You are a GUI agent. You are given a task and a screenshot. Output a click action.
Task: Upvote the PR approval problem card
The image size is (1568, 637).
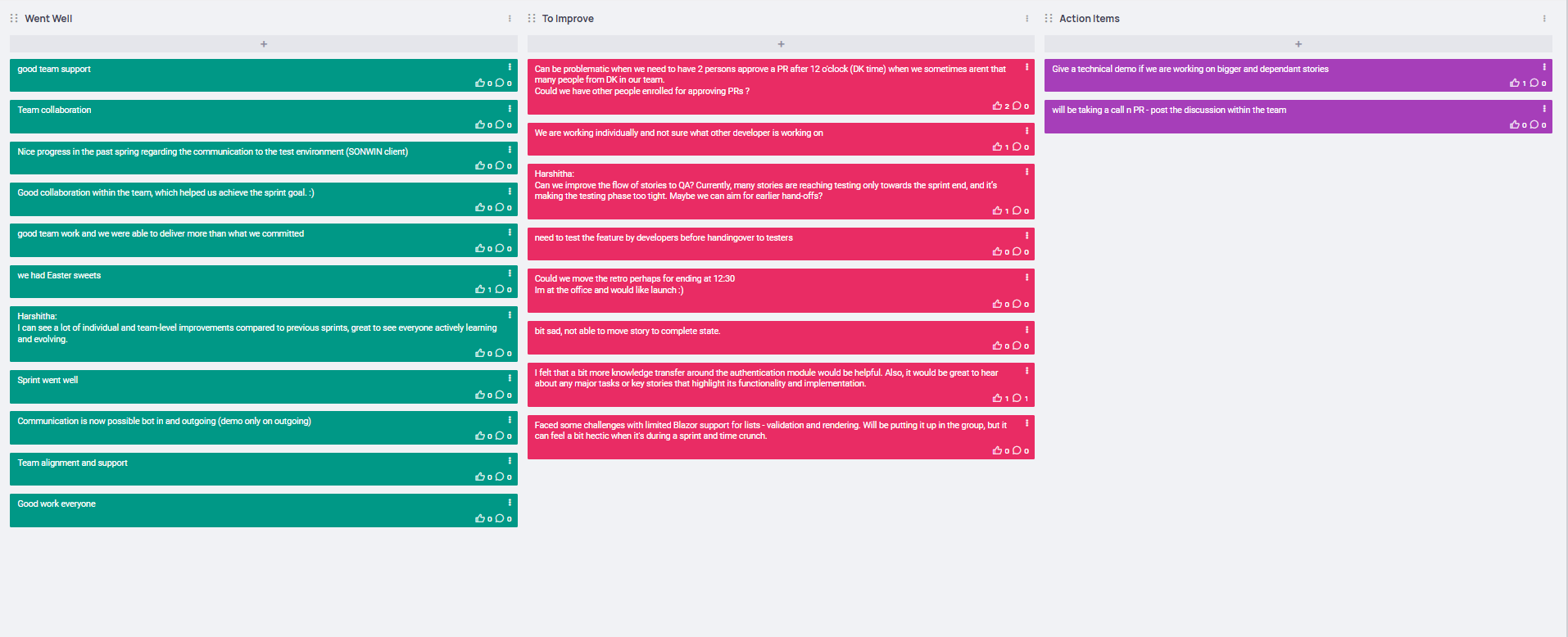(x=997, y=106)
